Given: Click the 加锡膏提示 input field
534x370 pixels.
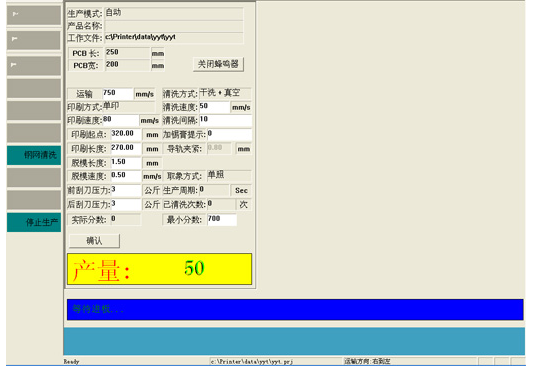Looking at the screenshot, I should tap(230, 135).
